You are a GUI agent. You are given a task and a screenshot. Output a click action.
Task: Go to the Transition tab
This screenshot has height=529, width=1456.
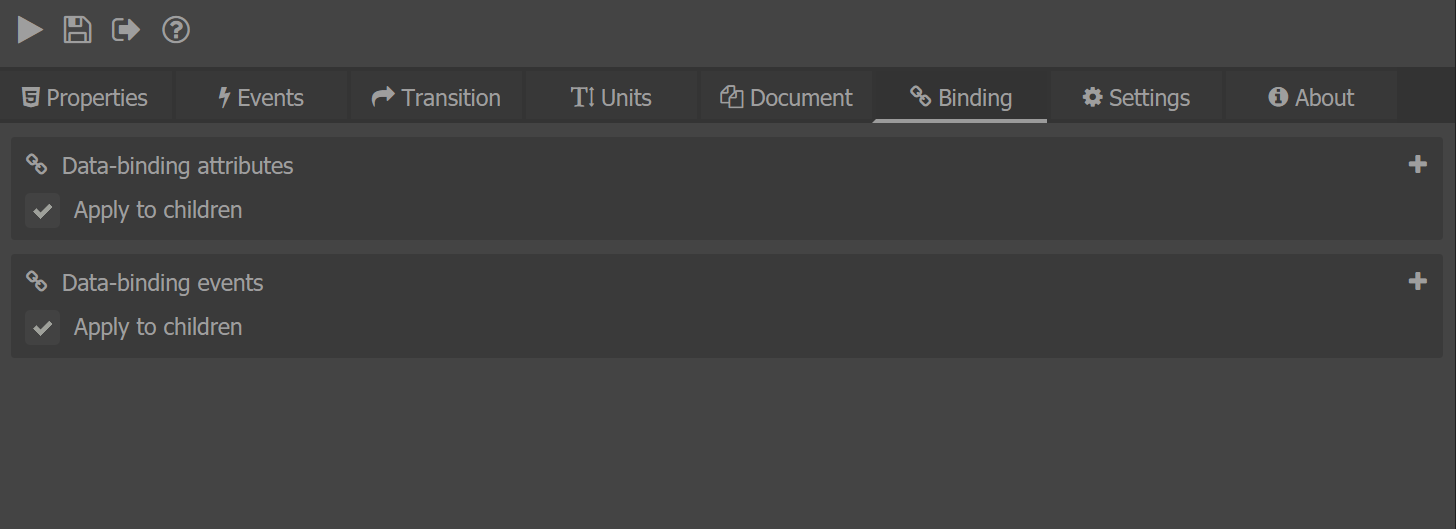(436, 97)
